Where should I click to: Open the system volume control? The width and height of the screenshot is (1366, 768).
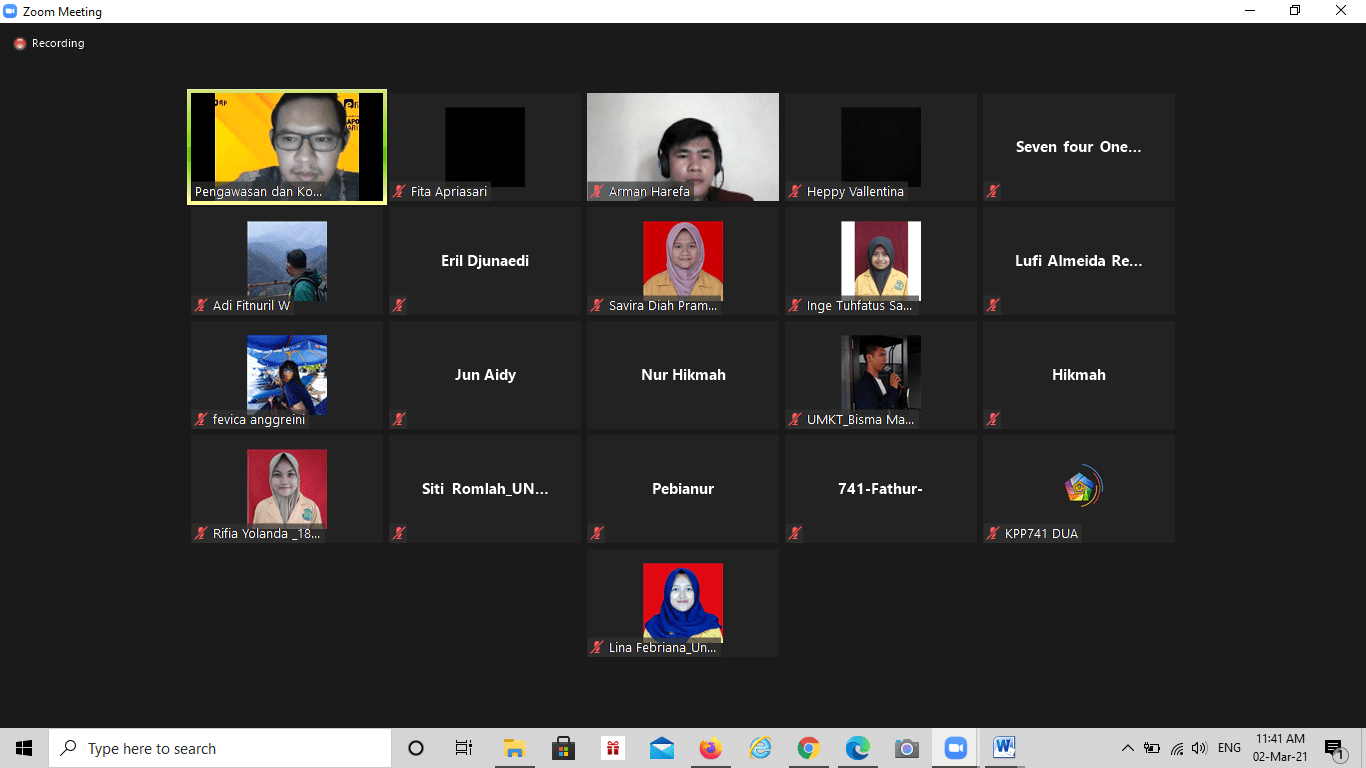tap(1199, 748)
